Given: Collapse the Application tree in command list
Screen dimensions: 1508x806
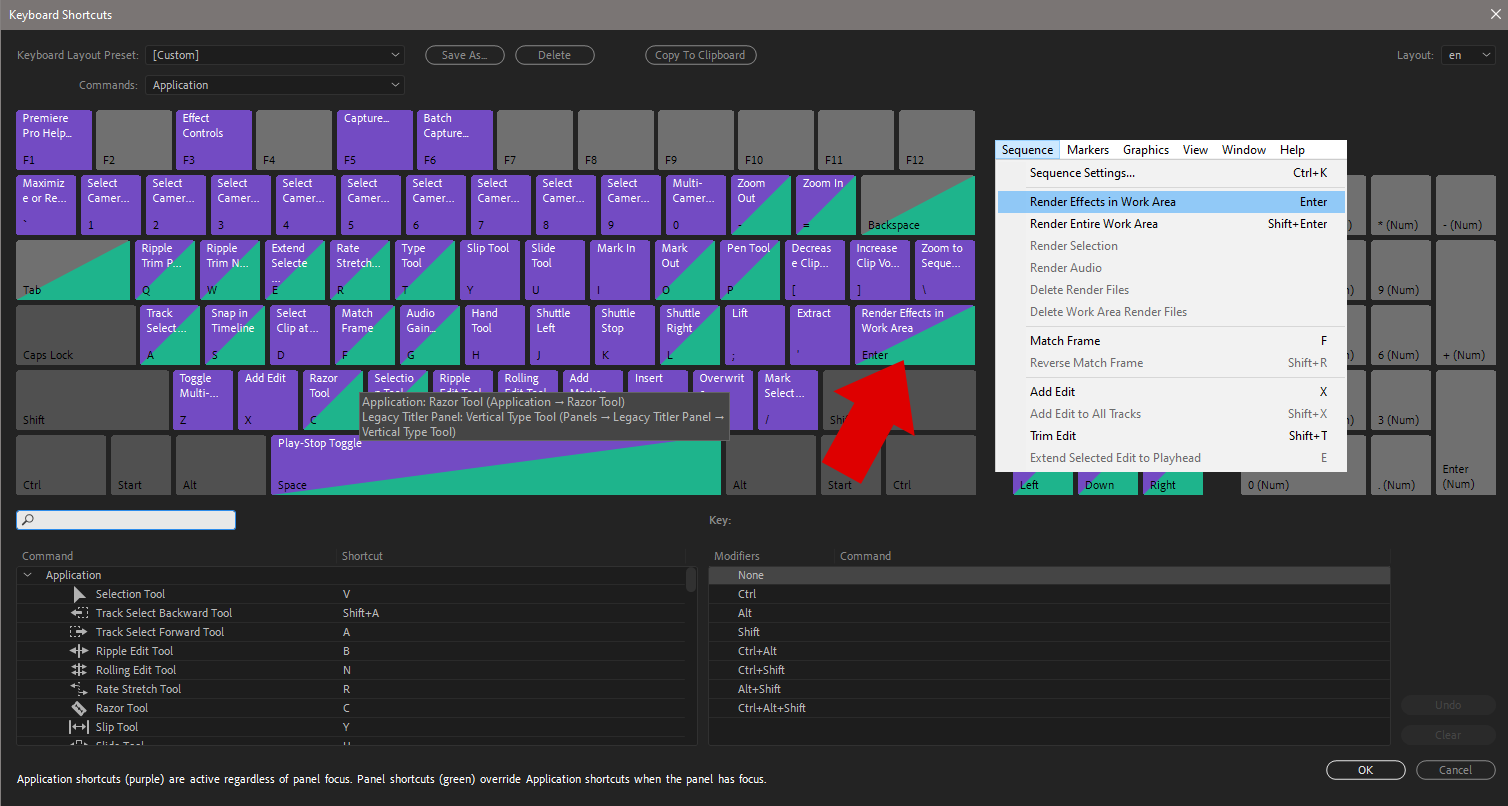Looking at the screenshot, I should [27, 575].
